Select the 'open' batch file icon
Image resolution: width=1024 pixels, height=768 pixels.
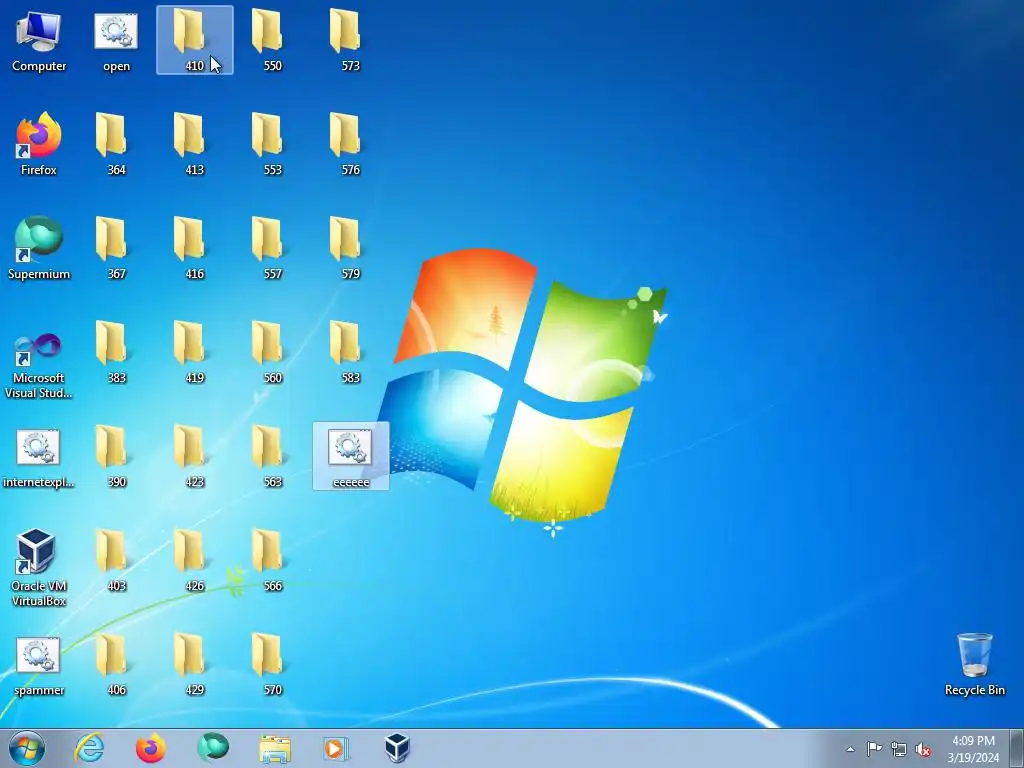pos(116,40)
